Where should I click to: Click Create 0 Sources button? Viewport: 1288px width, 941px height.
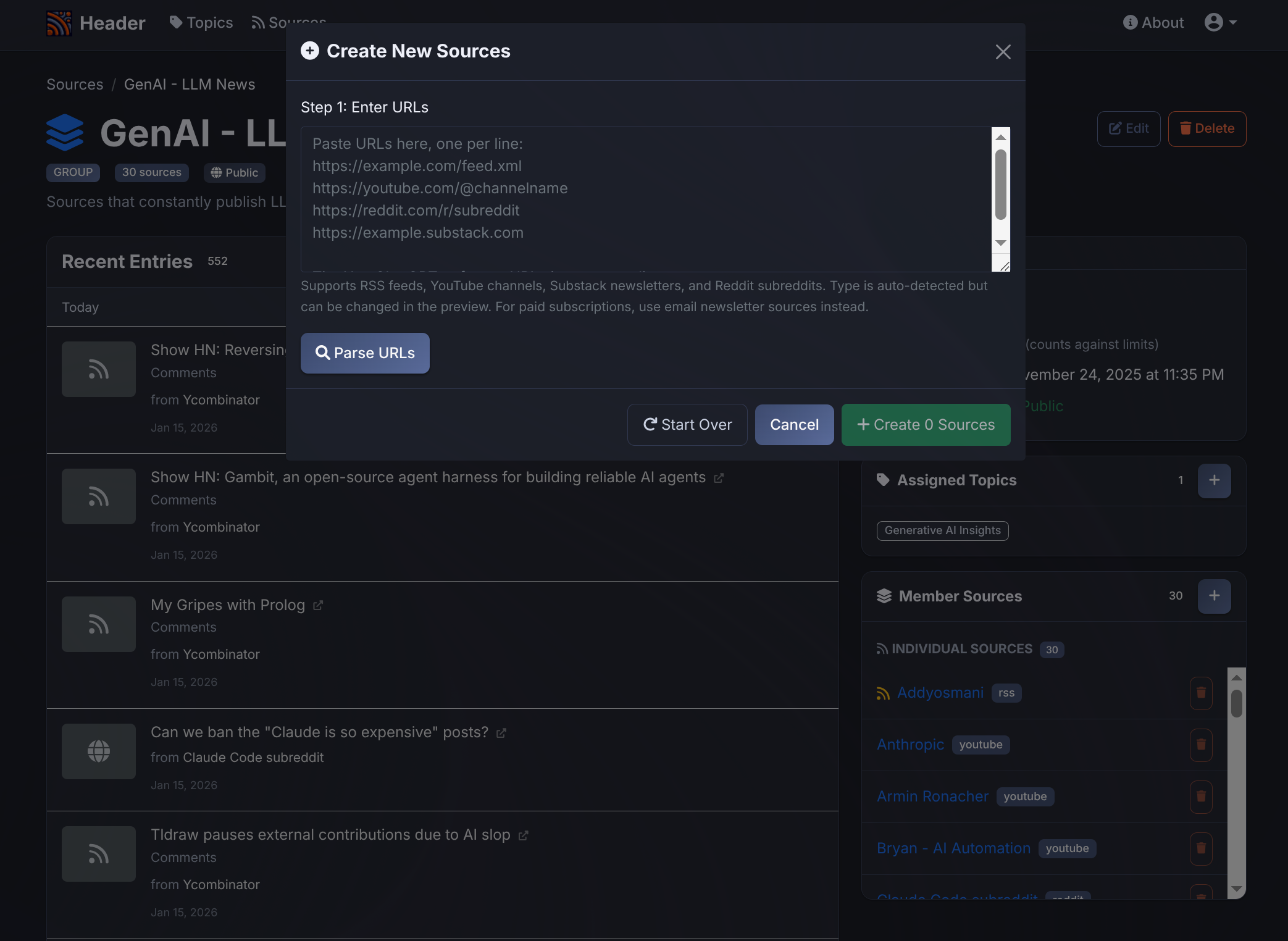(926, 425)
